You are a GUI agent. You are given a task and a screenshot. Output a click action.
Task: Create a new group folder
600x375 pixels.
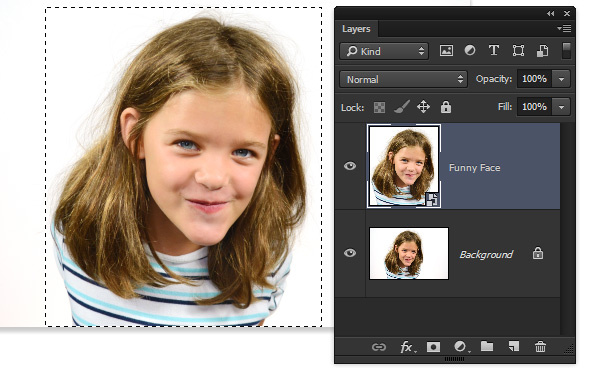tap(487, 346)
